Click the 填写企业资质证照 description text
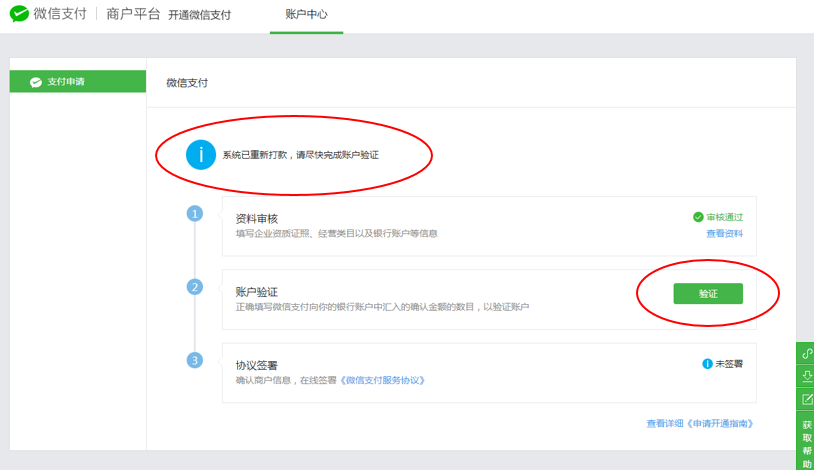Viewport: 814px width, 470px height. [336, 234]
